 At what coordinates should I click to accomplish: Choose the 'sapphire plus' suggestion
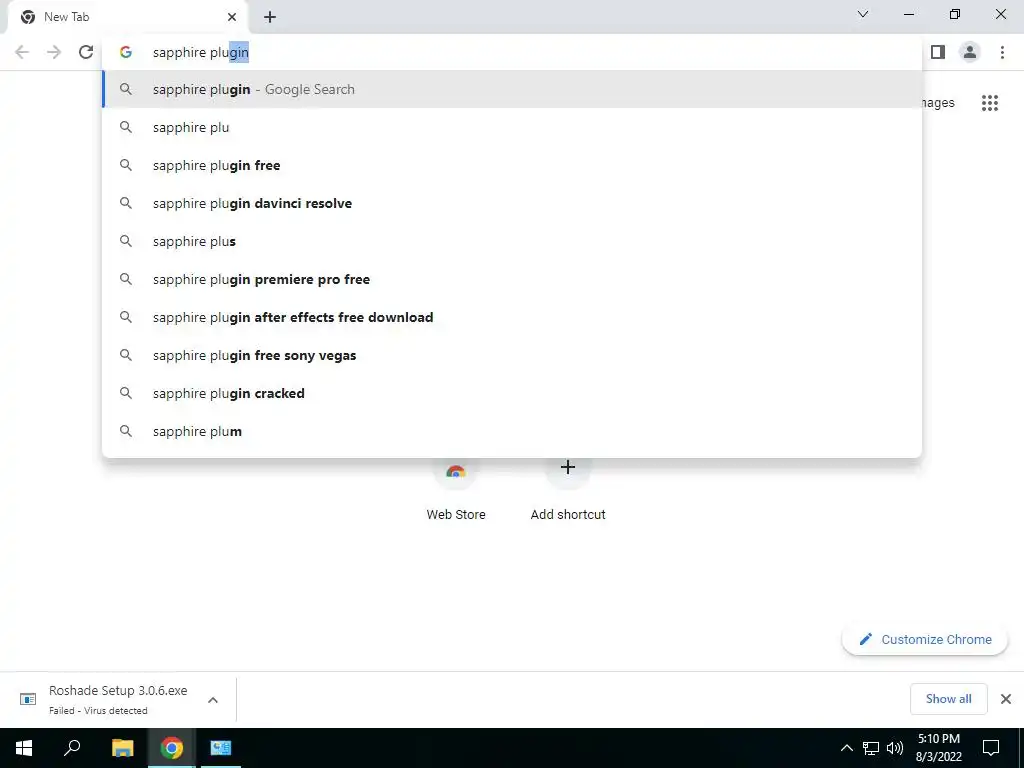click(512, 241)
